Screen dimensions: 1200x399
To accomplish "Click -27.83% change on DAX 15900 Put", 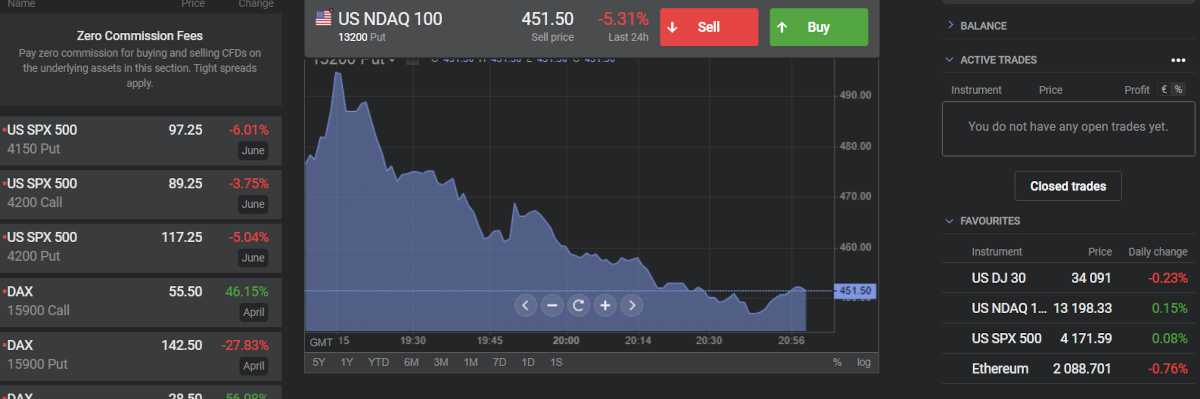I will 245,346.
